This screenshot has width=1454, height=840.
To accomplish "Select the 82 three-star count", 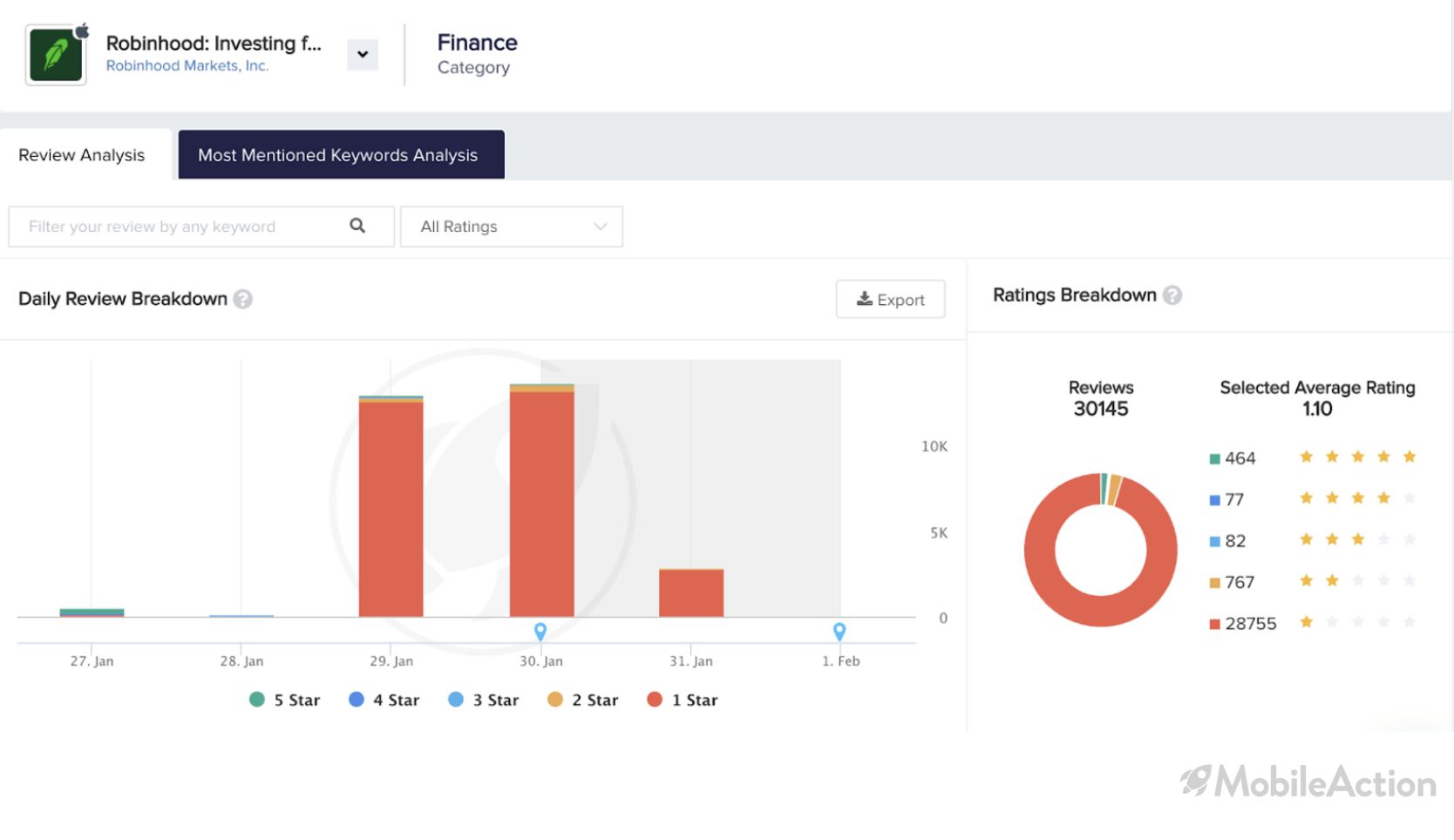I will [x=1235, y=541].
